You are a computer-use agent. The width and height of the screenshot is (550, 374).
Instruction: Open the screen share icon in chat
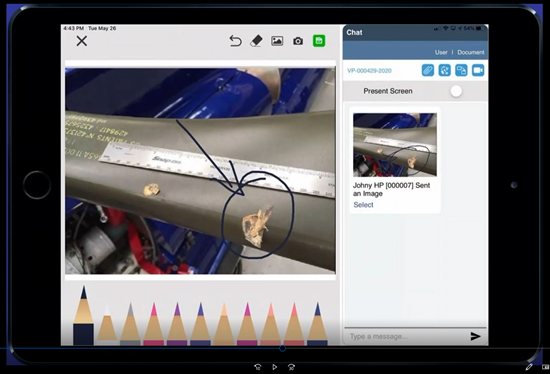pyautogui.click(x=461, y=70)
